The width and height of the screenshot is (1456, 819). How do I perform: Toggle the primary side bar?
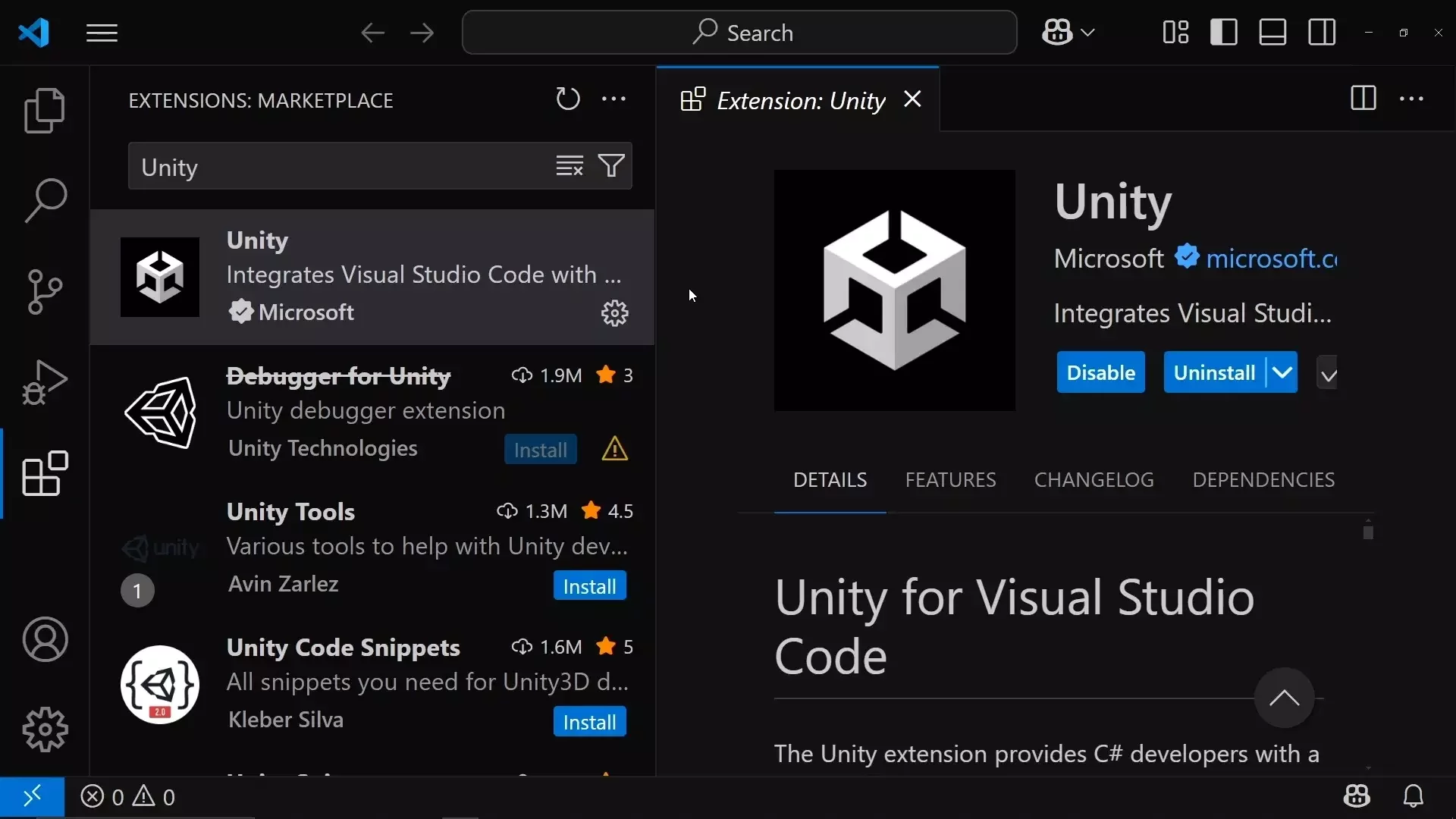pyautogui.click(x=1224, y=33)
